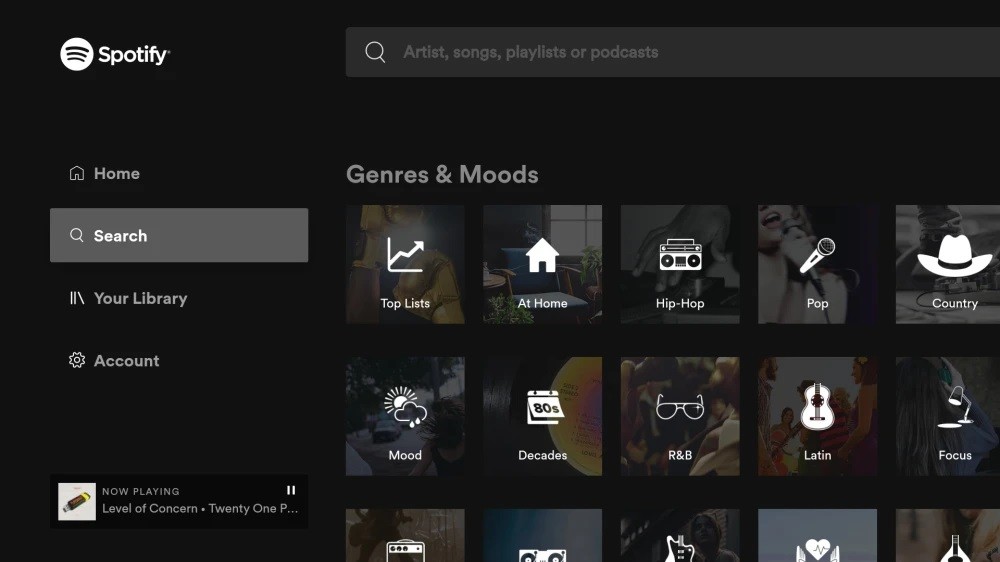Select the Hip-Hop boombox tile
Viewport: 1000px width, 562px height.
[680, 264]
